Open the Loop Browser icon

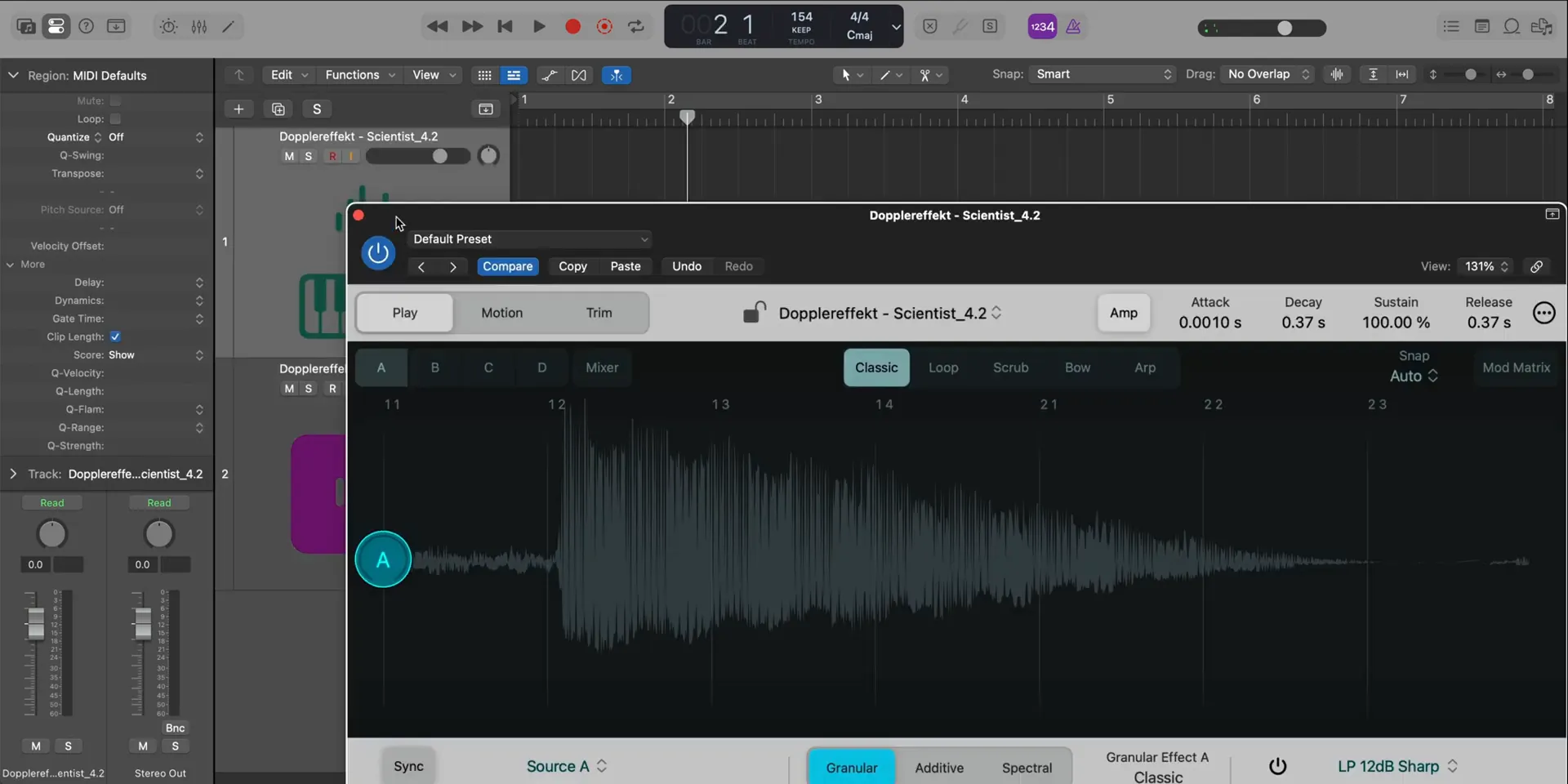[1512, 26]
